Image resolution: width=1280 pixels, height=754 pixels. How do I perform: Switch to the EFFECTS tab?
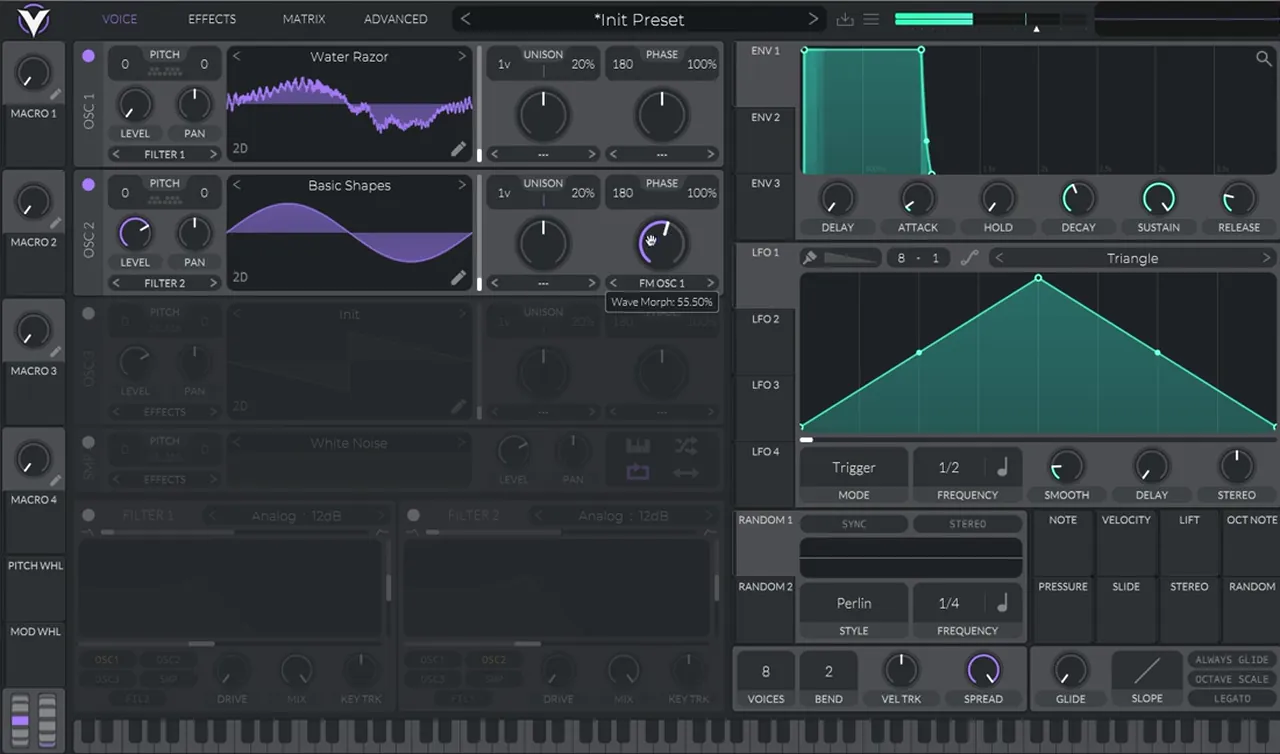[212, 19]
